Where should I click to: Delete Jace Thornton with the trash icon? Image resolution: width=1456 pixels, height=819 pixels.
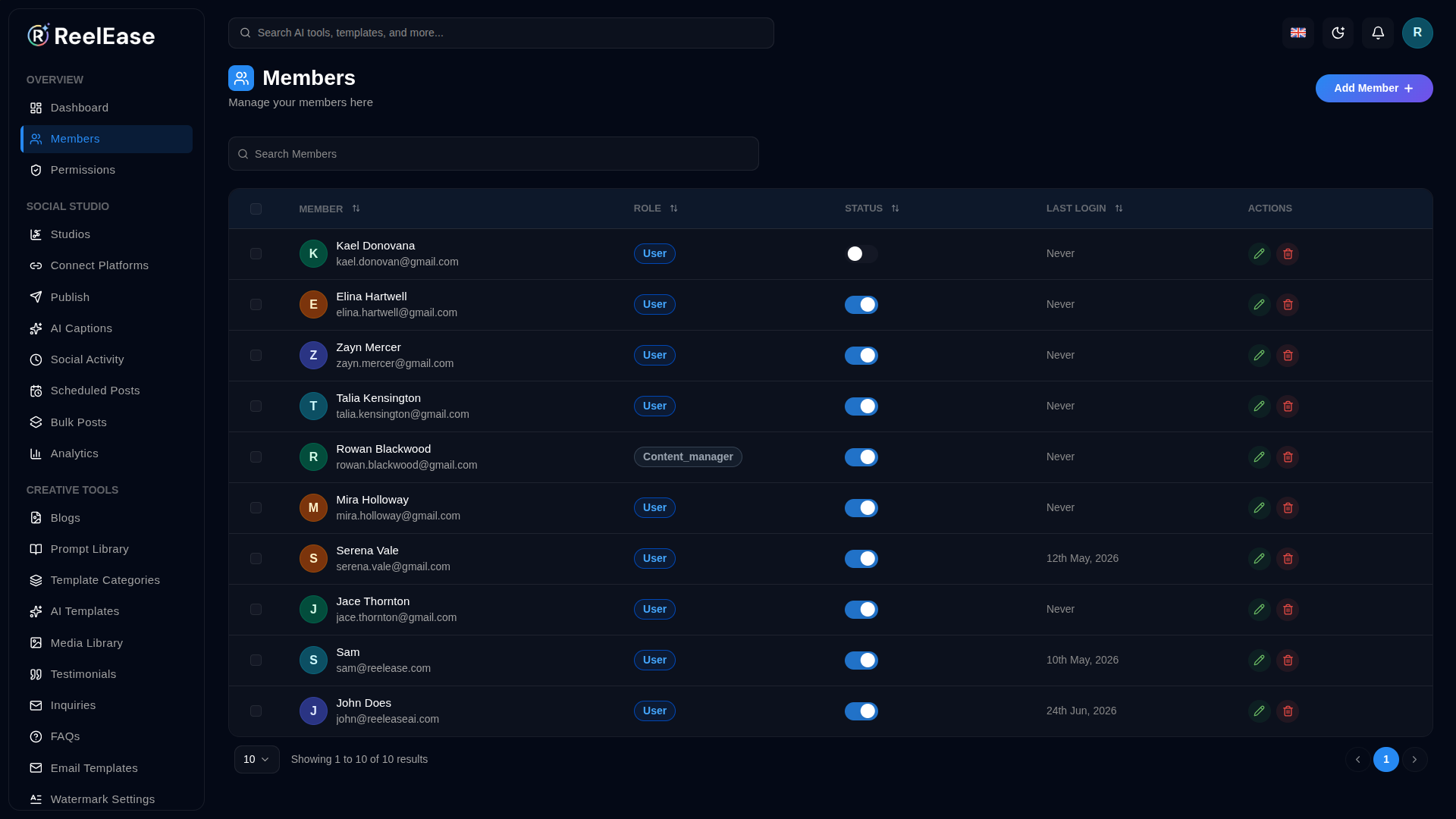click(1288, 610)
